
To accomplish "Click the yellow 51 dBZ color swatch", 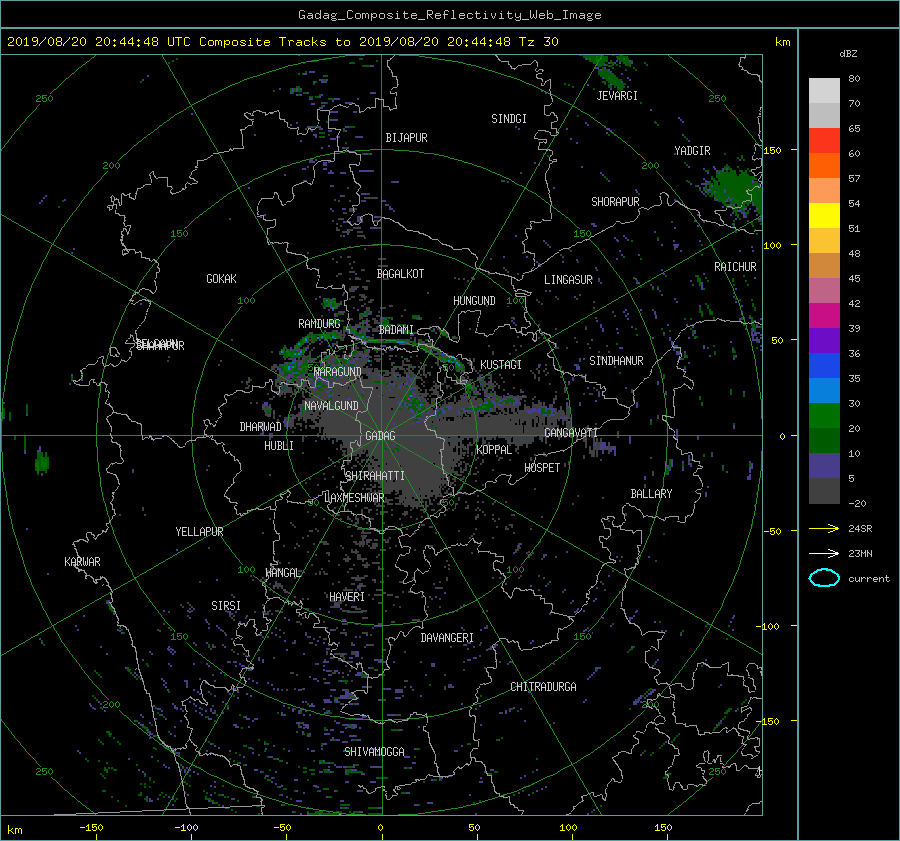I will pos(824,216).
